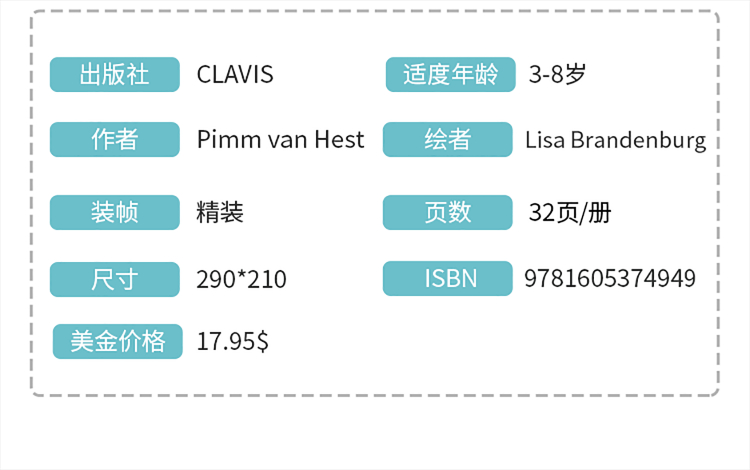The height and width of the screenshot is (470, 750).
Task: Select the 美金价格 label tag
Action: [118, 341]
